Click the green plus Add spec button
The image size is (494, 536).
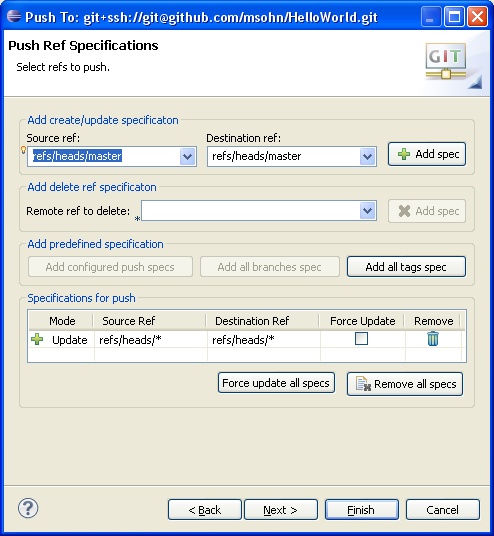click(x=427, y=154)
